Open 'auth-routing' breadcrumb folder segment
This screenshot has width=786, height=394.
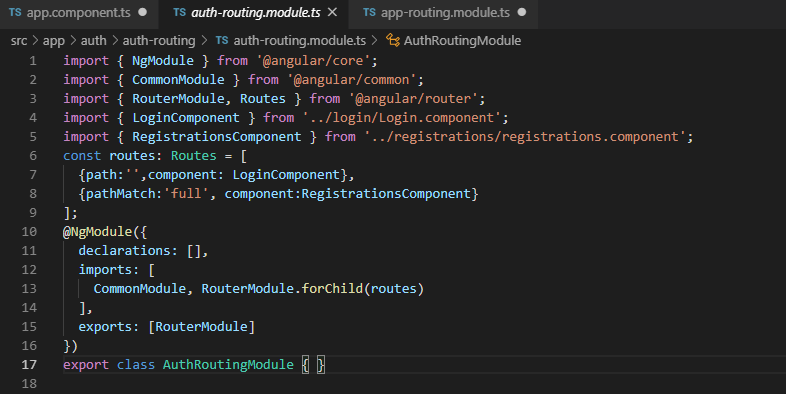pos(159,41)
